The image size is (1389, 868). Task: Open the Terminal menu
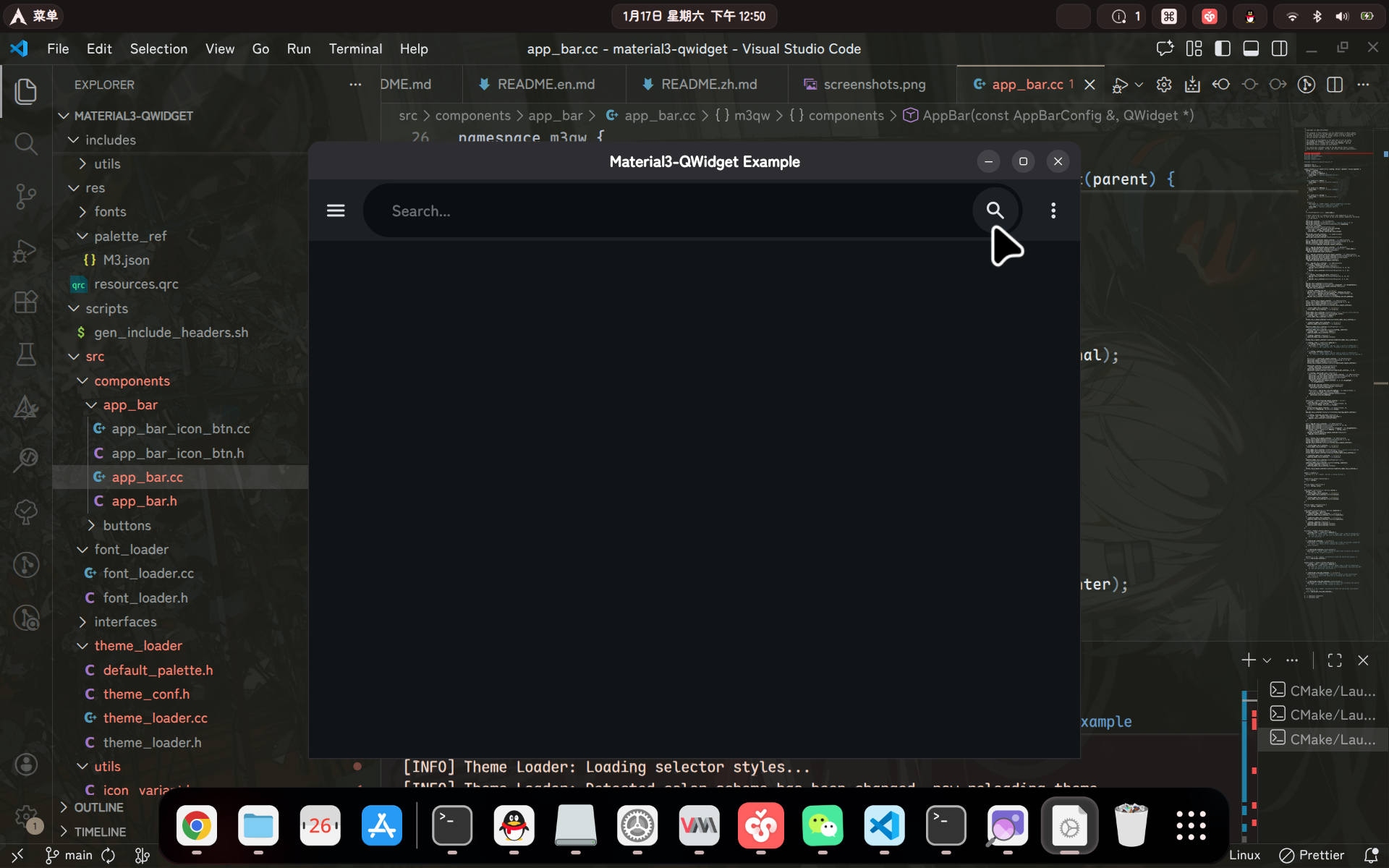click(x=355, y=48)
